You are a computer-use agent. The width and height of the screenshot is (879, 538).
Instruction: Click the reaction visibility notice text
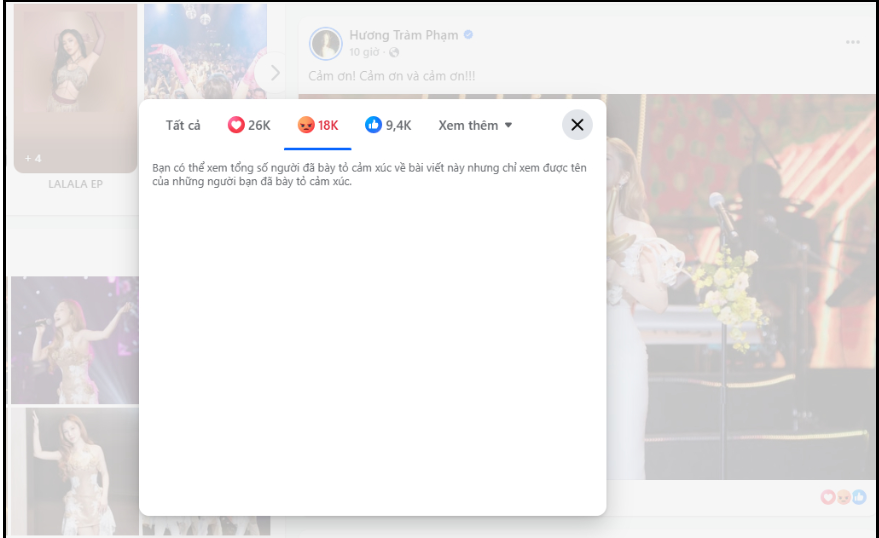[369, 174]
